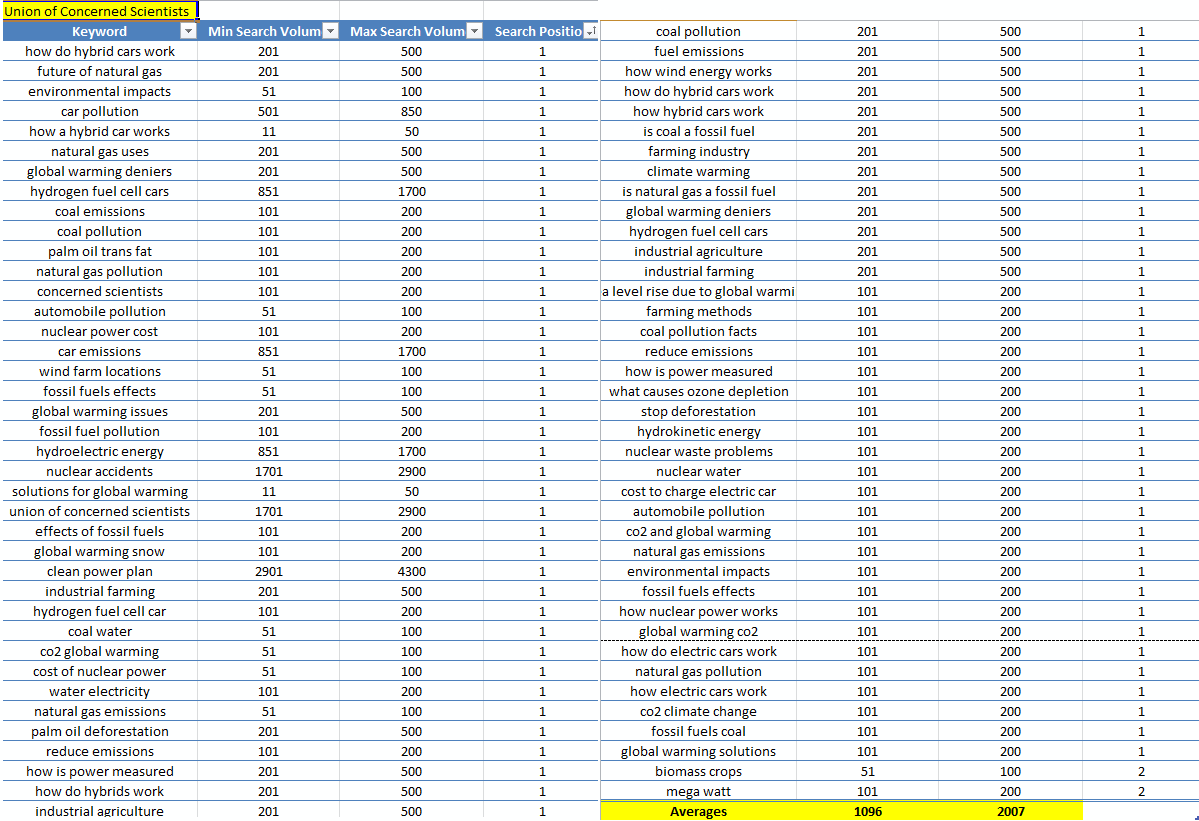Click the 'hydroelectric energy' cell
Image resolution: width=1199 pixels, height=821 pixels.
(x=99, y=451)
